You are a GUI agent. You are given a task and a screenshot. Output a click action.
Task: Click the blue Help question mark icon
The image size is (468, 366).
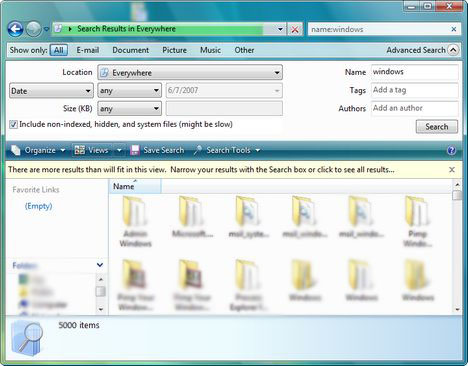[x=451, y=150]
